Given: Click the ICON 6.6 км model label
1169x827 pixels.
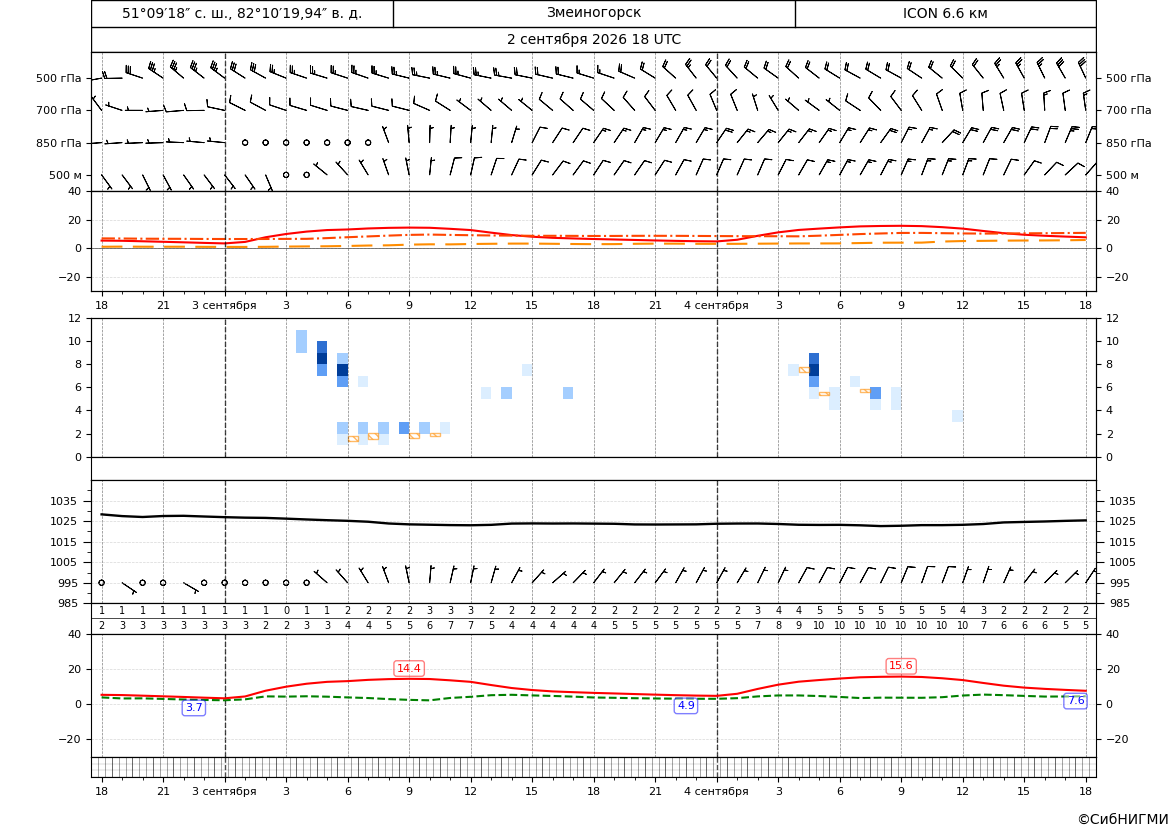Looking at the screenshot, I should point(945,13).
